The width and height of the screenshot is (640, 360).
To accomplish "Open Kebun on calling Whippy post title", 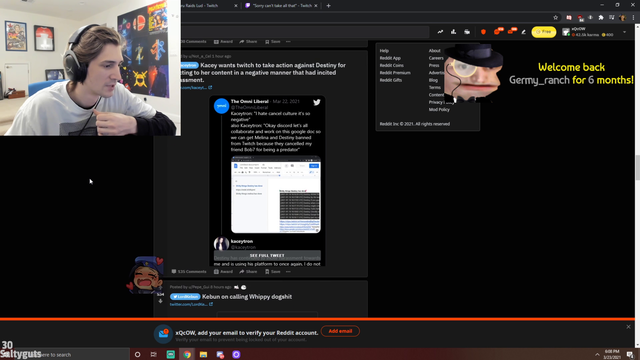I will (x=247, y=297).
